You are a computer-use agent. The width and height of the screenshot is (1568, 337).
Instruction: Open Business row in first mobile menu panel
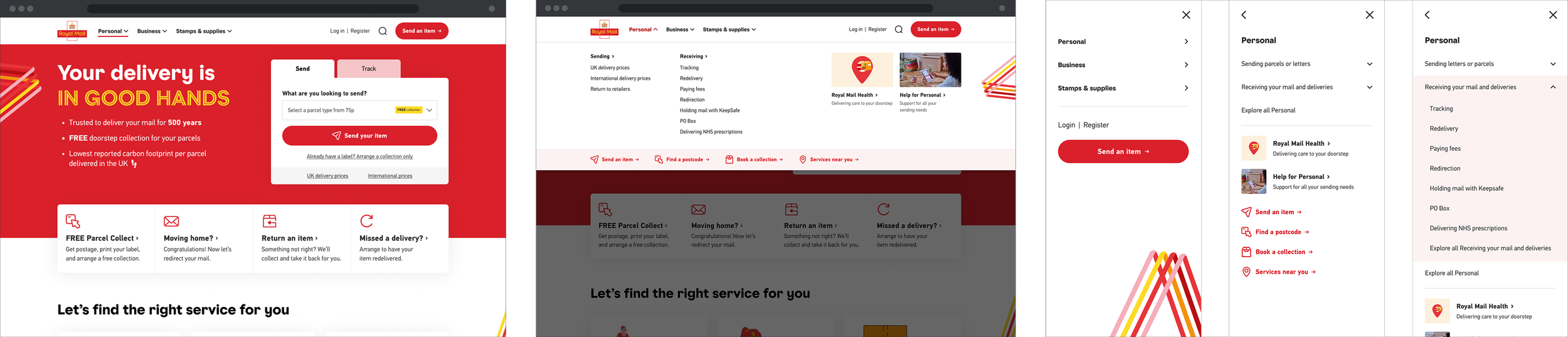[x=1123, y=65]
